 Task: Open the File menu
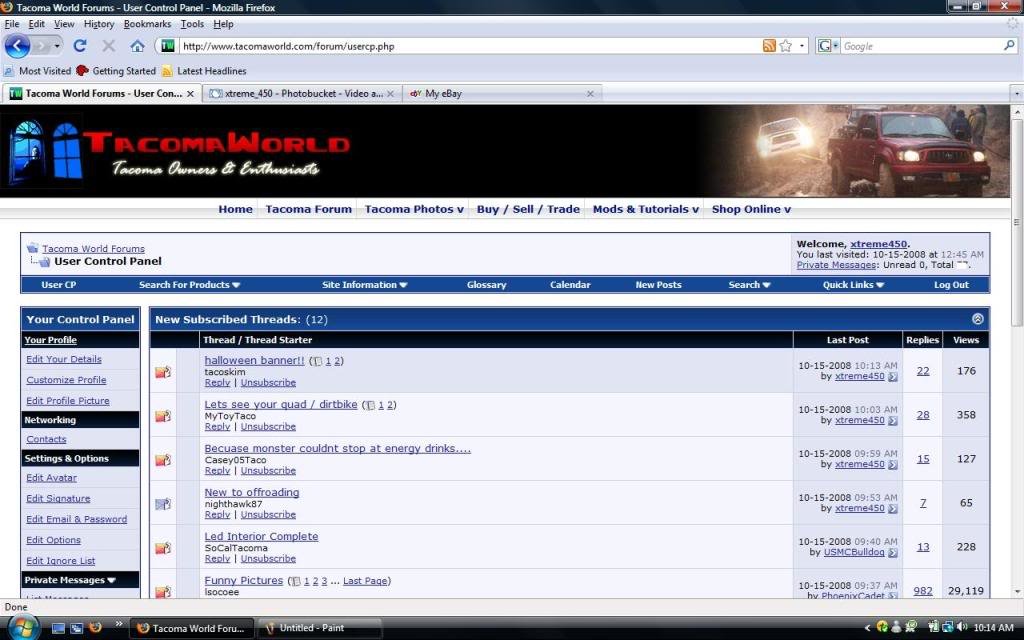(12, 24)
